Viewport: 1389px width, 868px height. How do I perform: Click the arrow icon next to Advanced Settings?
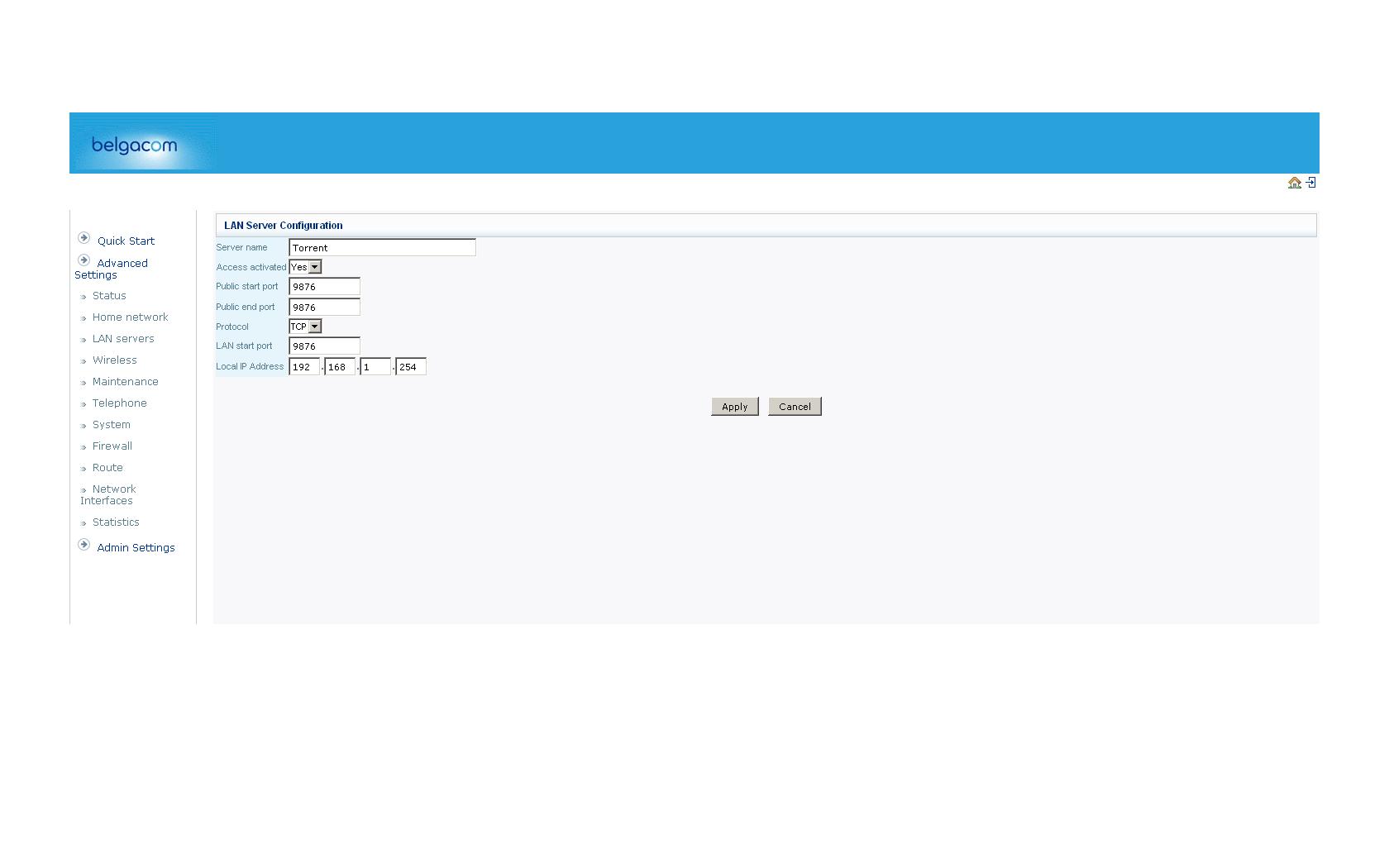coord(84,260)
